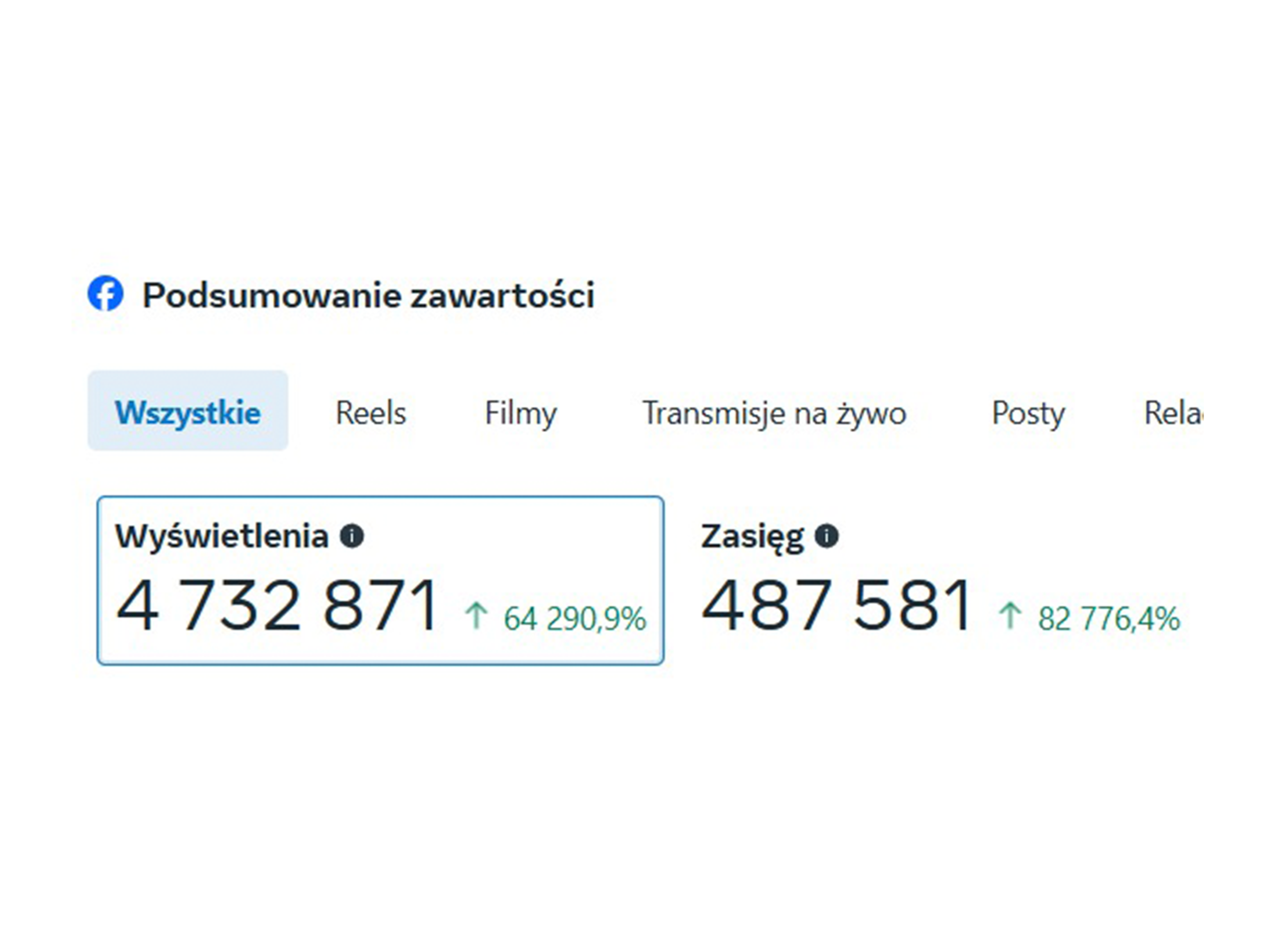Switch to the Reels tab
This screenshot has width=1270, height=952.
coord(370,413)
